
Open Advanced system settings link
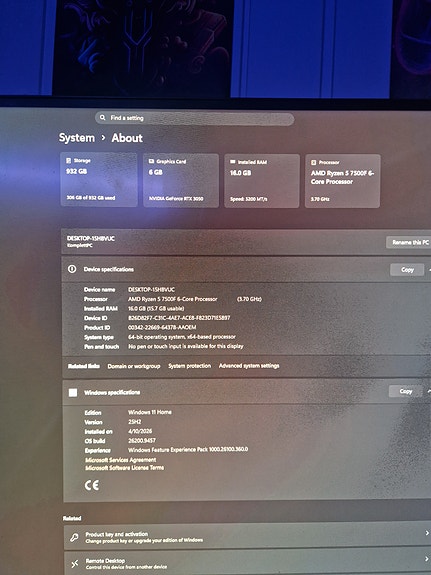[x=249, y=366]
